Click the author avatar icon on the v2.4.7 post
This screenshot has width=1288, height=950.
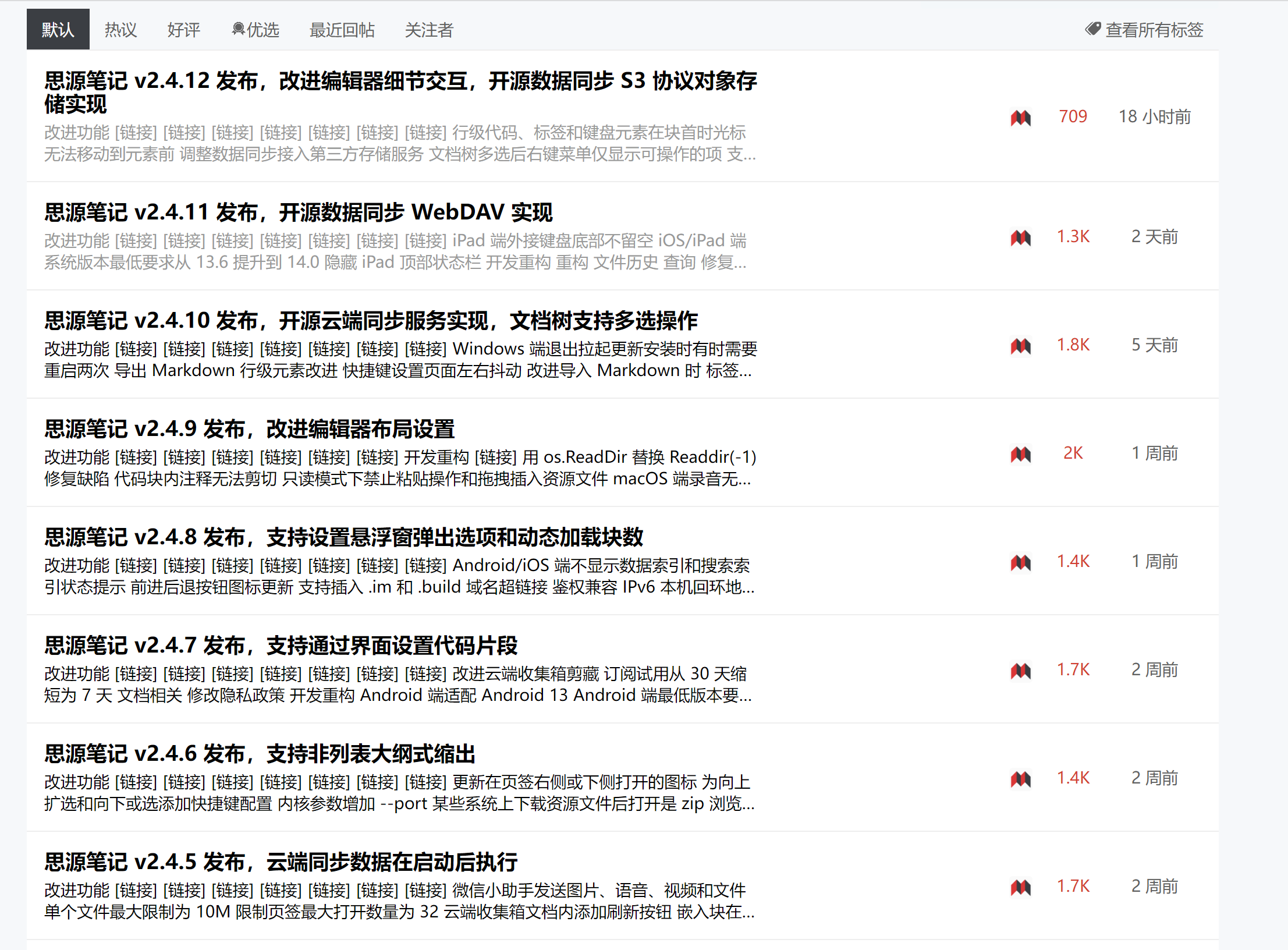point(1021,670)
